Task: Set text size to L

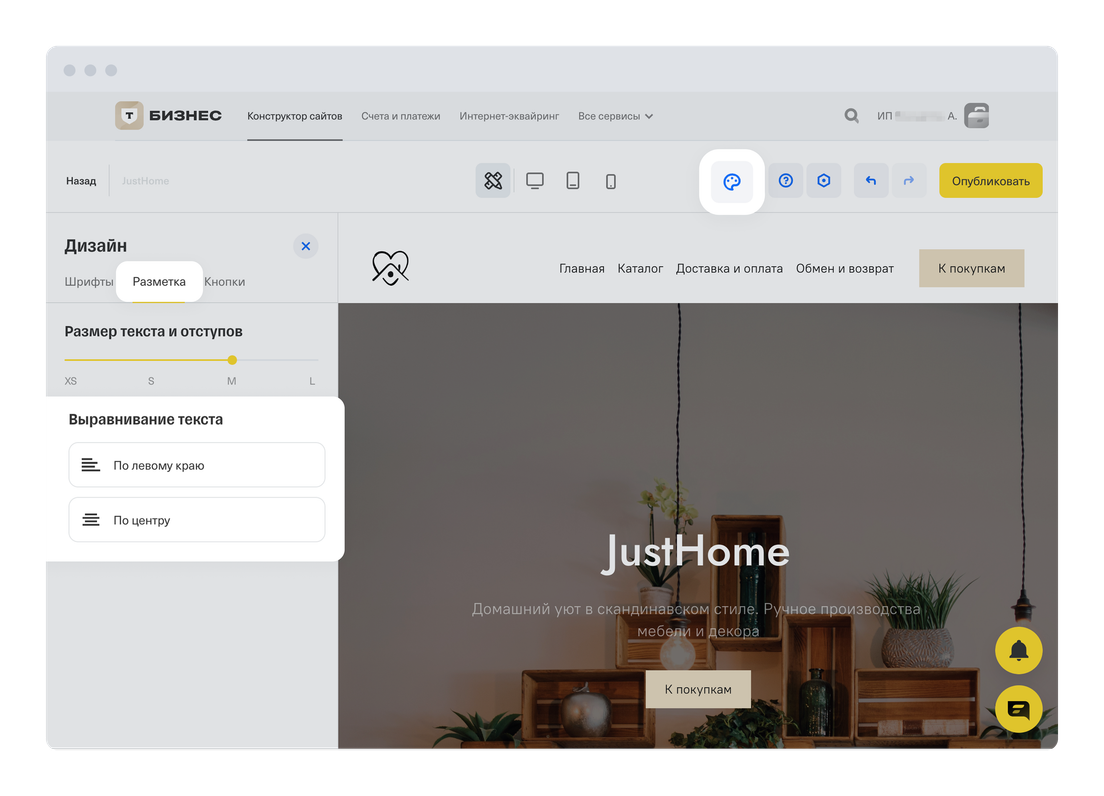Action: [312, 381]
